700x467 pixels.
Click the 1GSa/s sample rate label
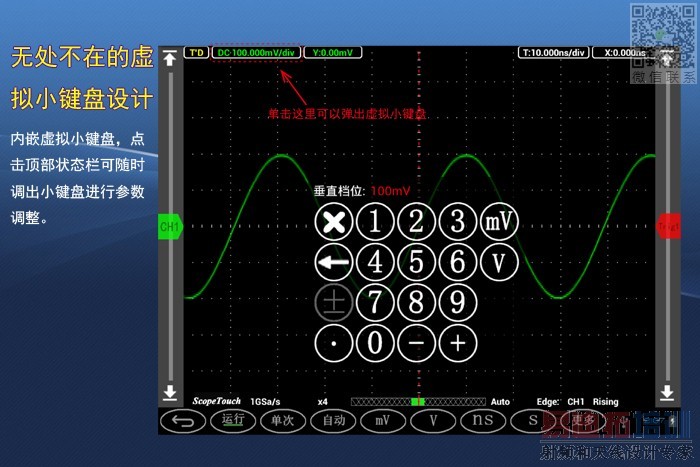pos(265,402)
